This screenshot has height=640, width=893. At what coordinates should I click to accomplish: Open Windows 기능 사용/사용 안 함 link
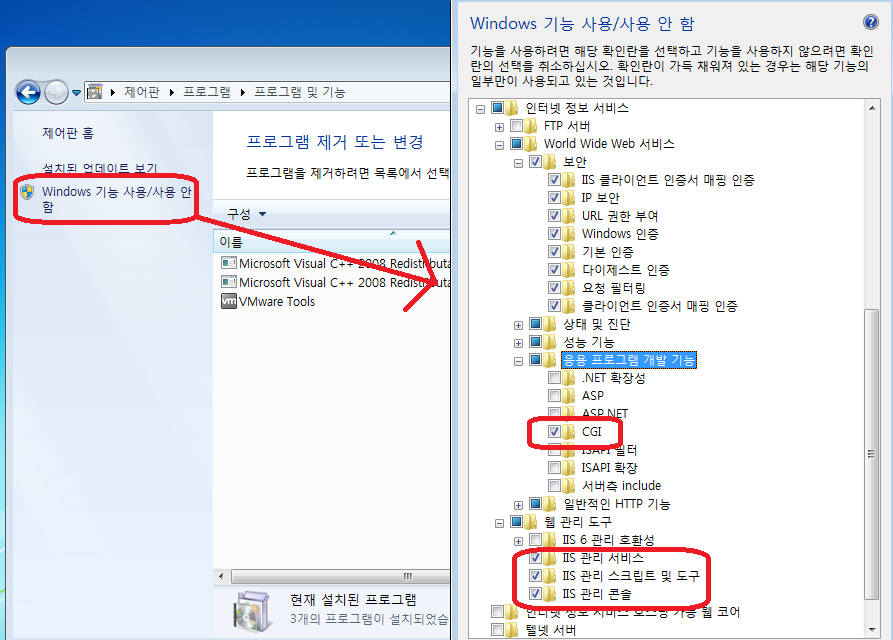[117, 199]
